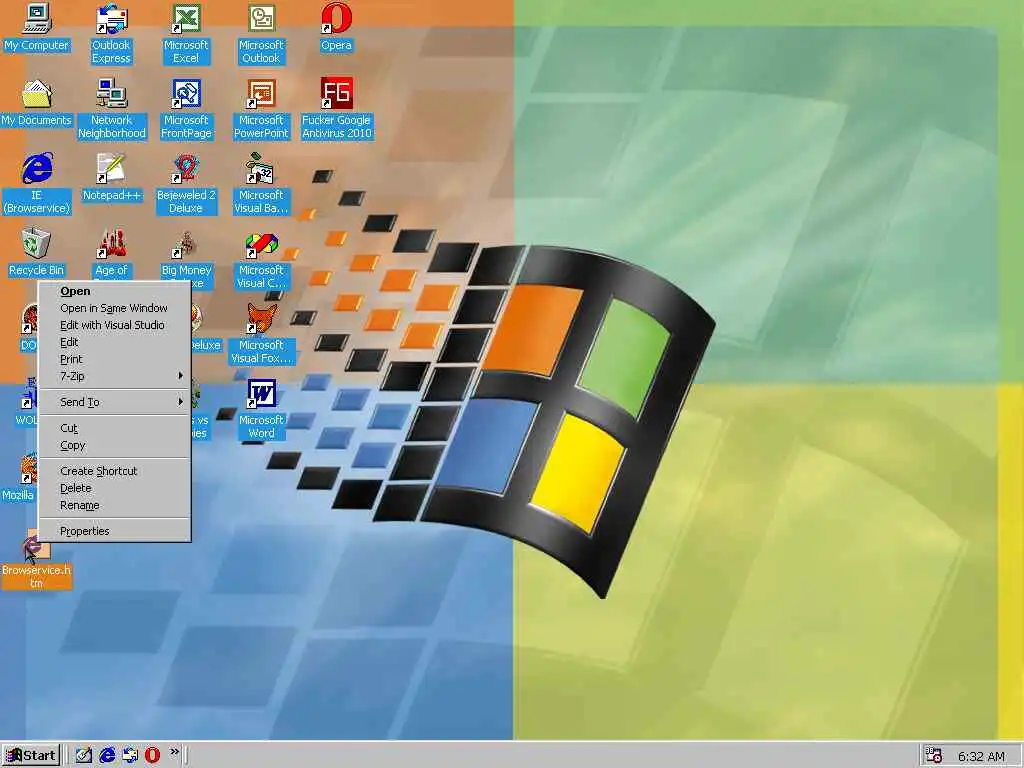Expand the Quick Launch overflow chevron

coord(174,752)
